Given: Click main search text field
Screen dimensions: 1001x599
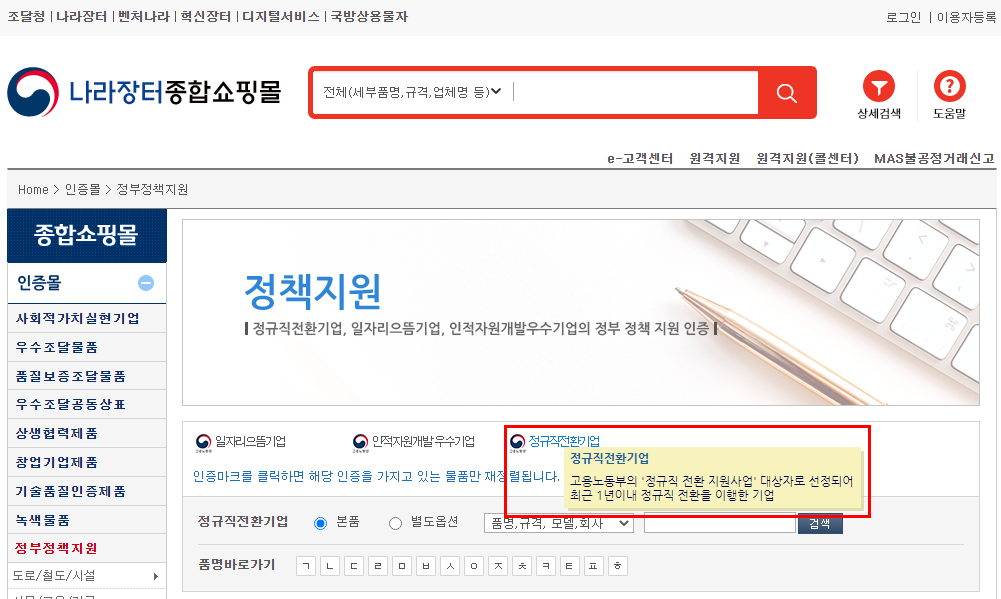Looking at the screenshot, I should (634, 93).
